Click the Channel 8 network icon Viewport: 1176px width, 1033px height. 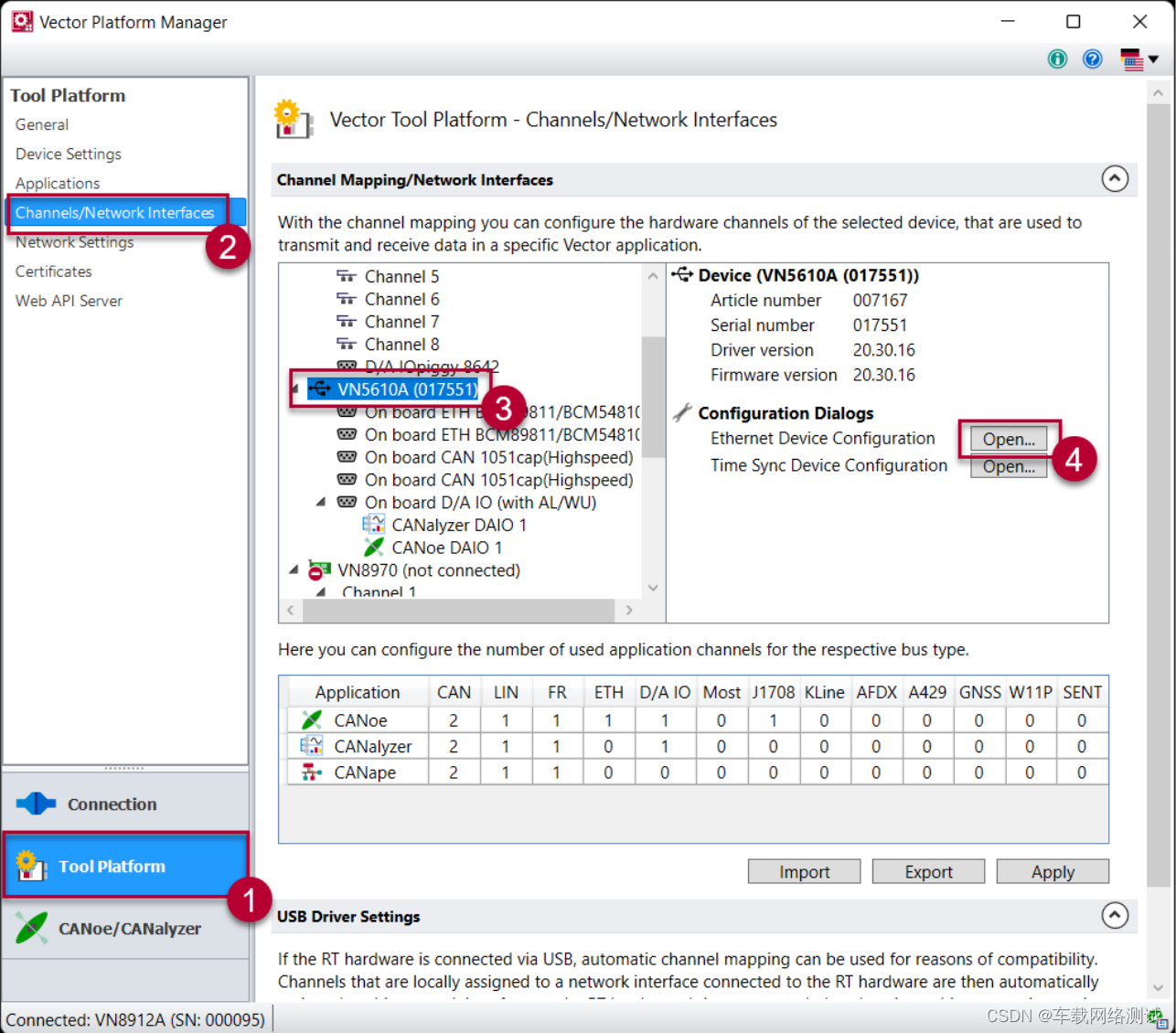(346, 344)
